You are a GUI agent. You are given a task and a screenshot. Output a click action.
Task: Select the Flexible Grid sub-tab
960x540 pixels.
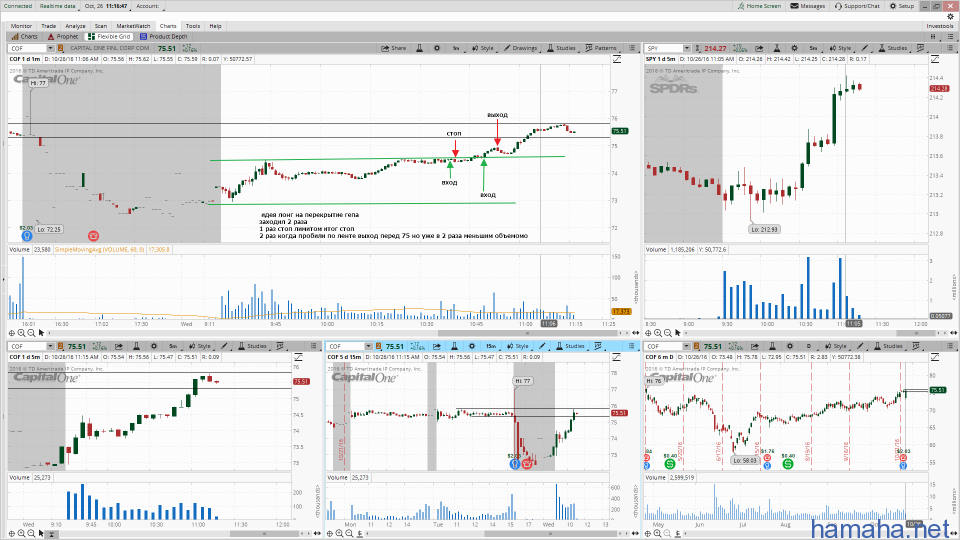point(109,37)
